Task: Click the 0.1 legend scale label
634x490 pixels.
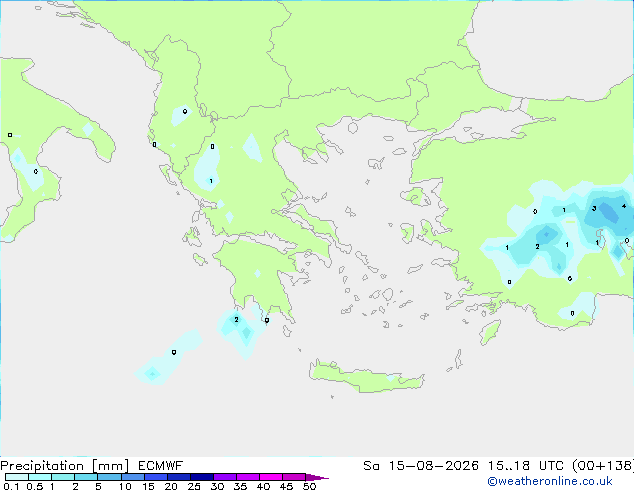Action: coord(11,486)
